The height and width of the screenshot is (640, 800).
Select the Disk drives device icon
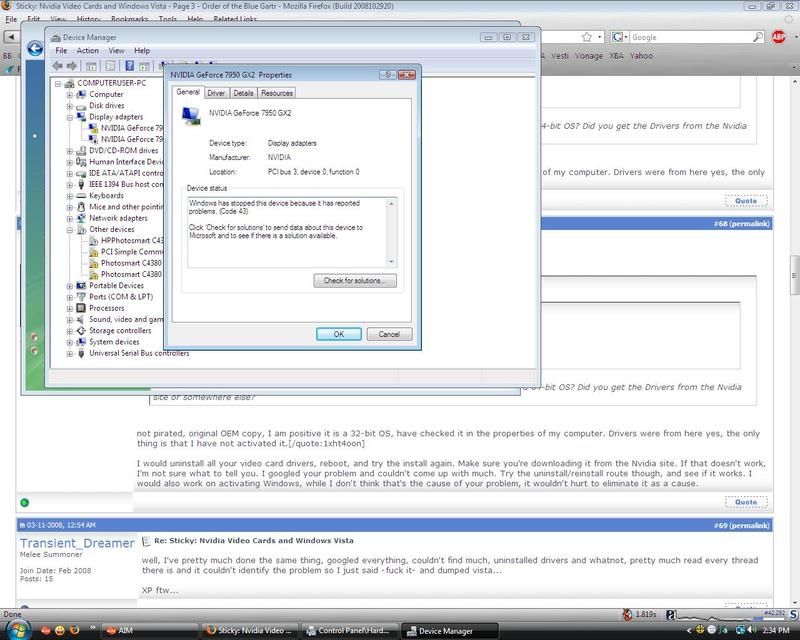pyautogui.click(x=81, y=106)
